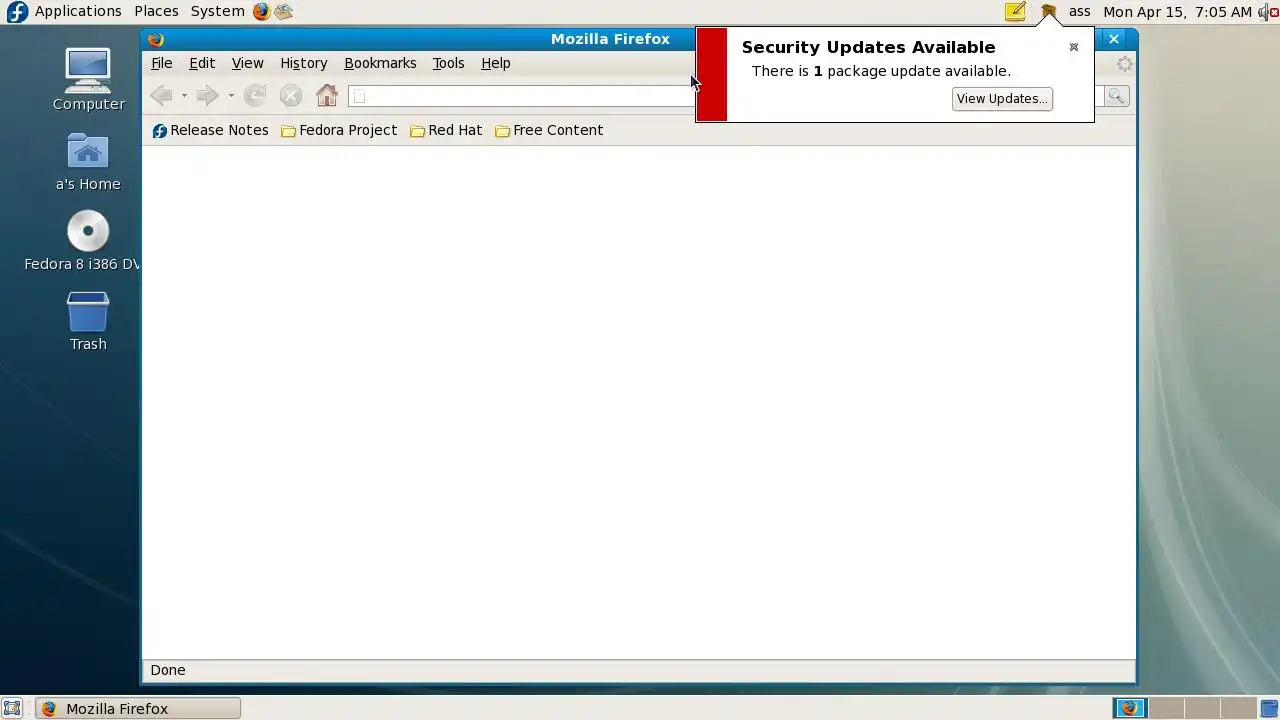
Task: Click the package updater tray icon
Action: [1048, 12]
